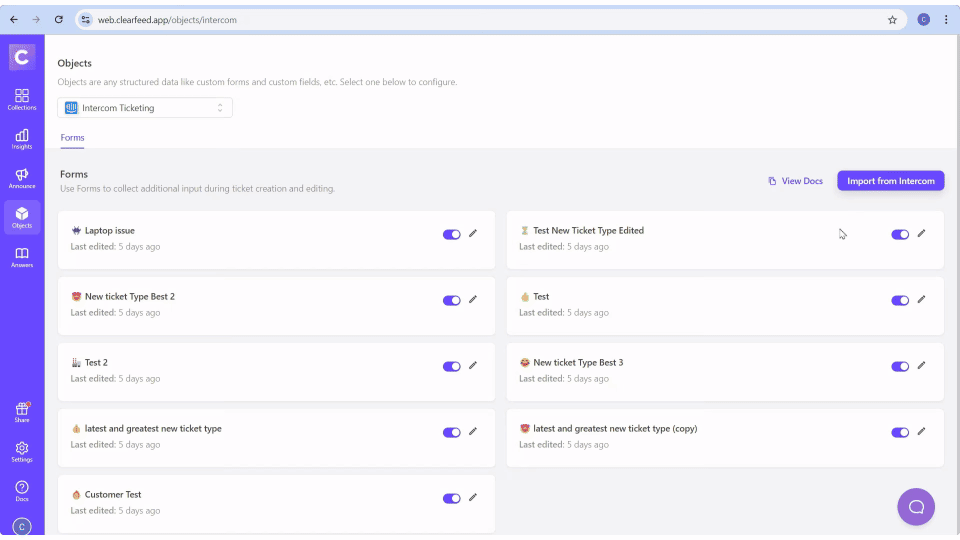
Task: Open the Chrome profile avatar menu
Action: click(x=923, y=19)
